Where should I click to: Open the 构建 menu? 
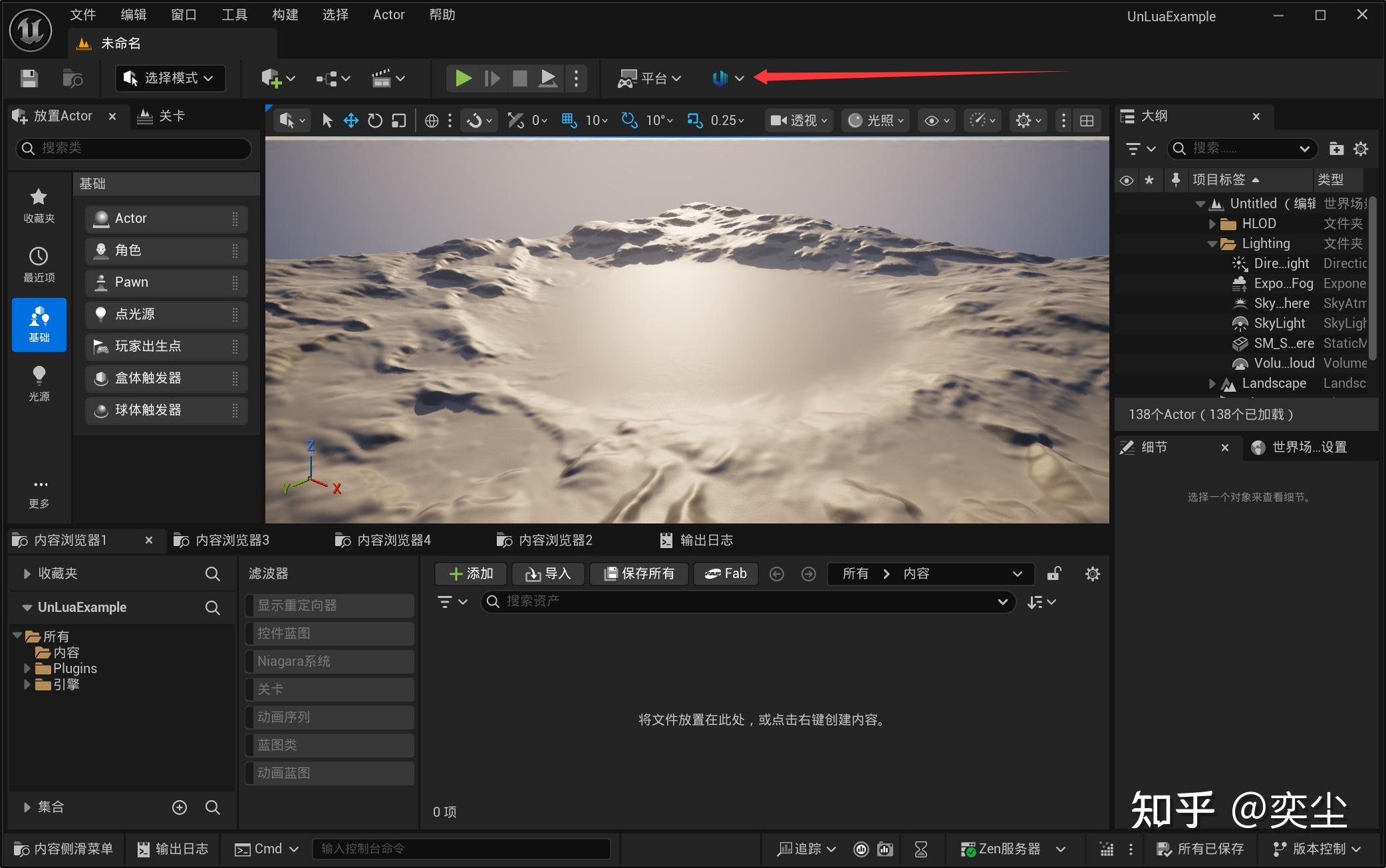[285, 15]
